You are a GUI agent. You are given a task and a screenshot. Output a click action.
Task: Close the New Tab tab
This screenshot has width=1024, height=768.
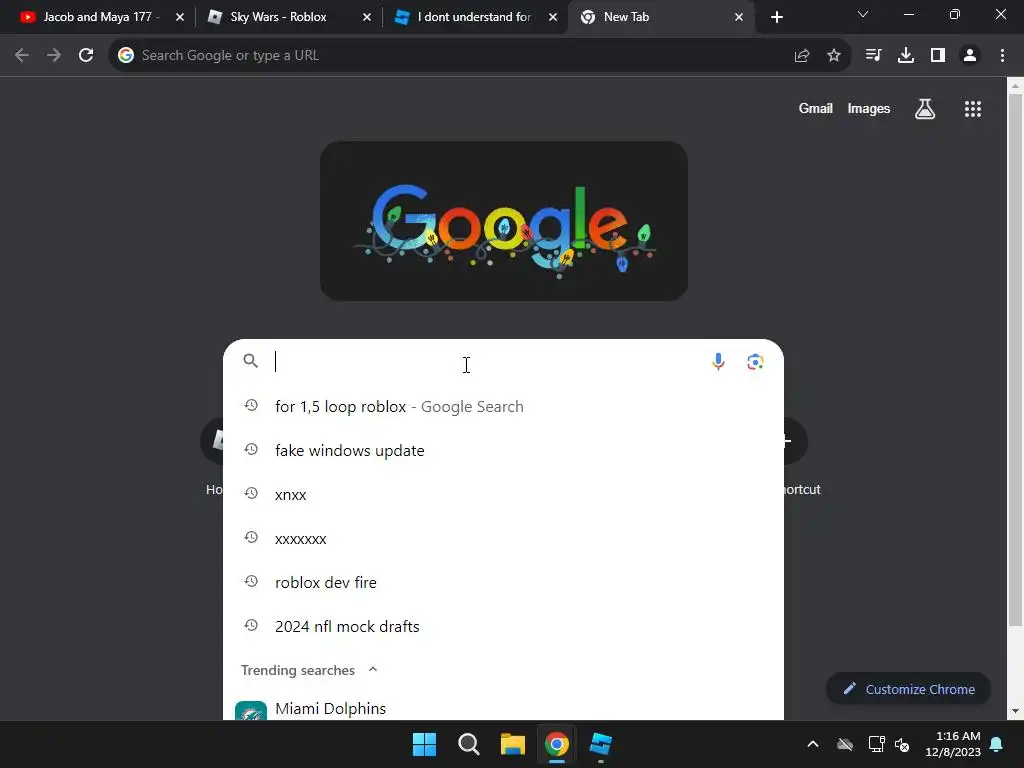pyautogui.click(x=739, y=17)
